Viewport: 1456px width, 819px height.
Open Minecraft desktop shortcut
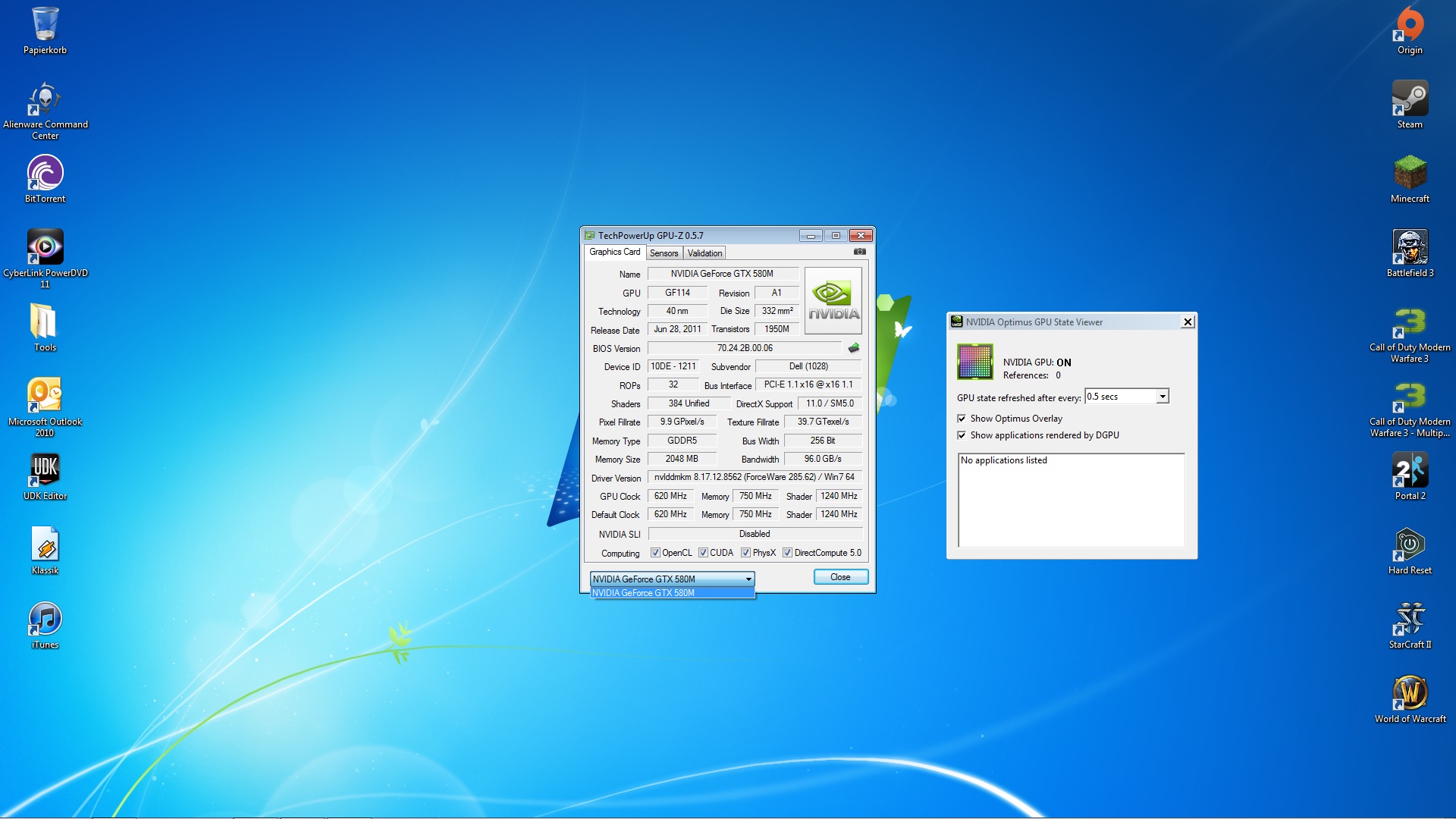(1410, 179)
